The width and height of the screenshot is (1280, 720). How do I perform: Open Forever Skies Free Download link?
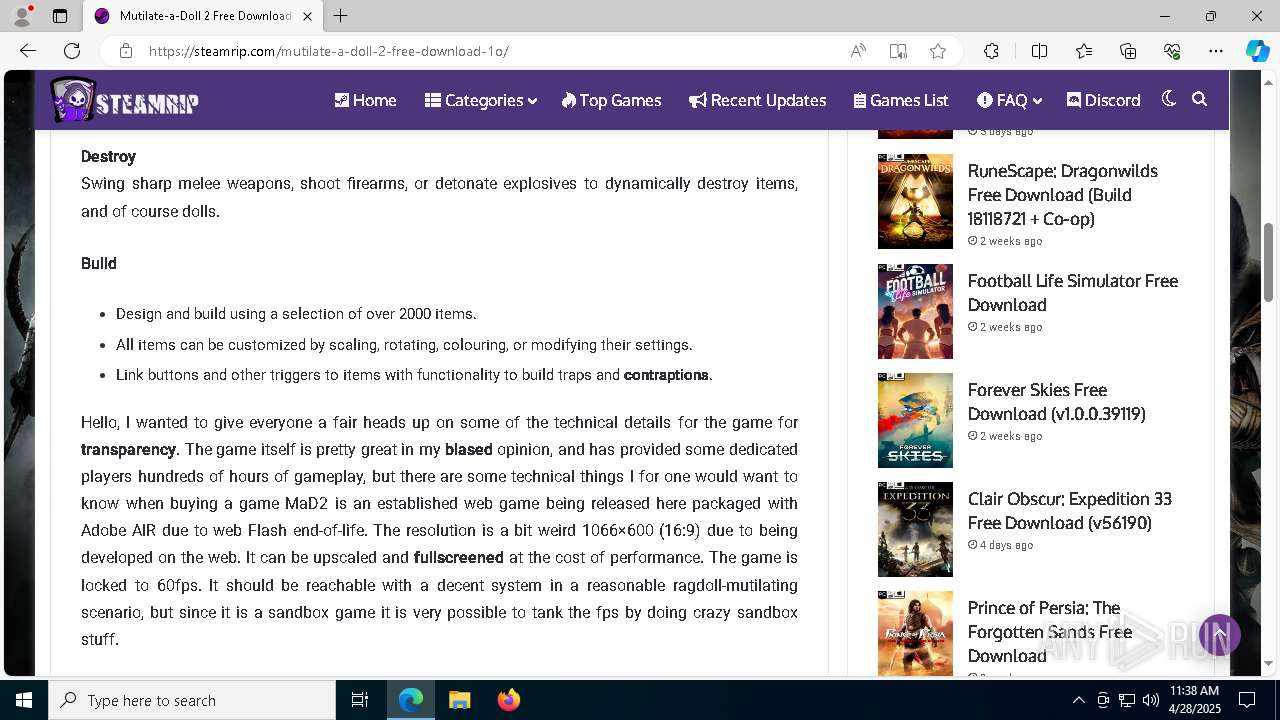1057,402
